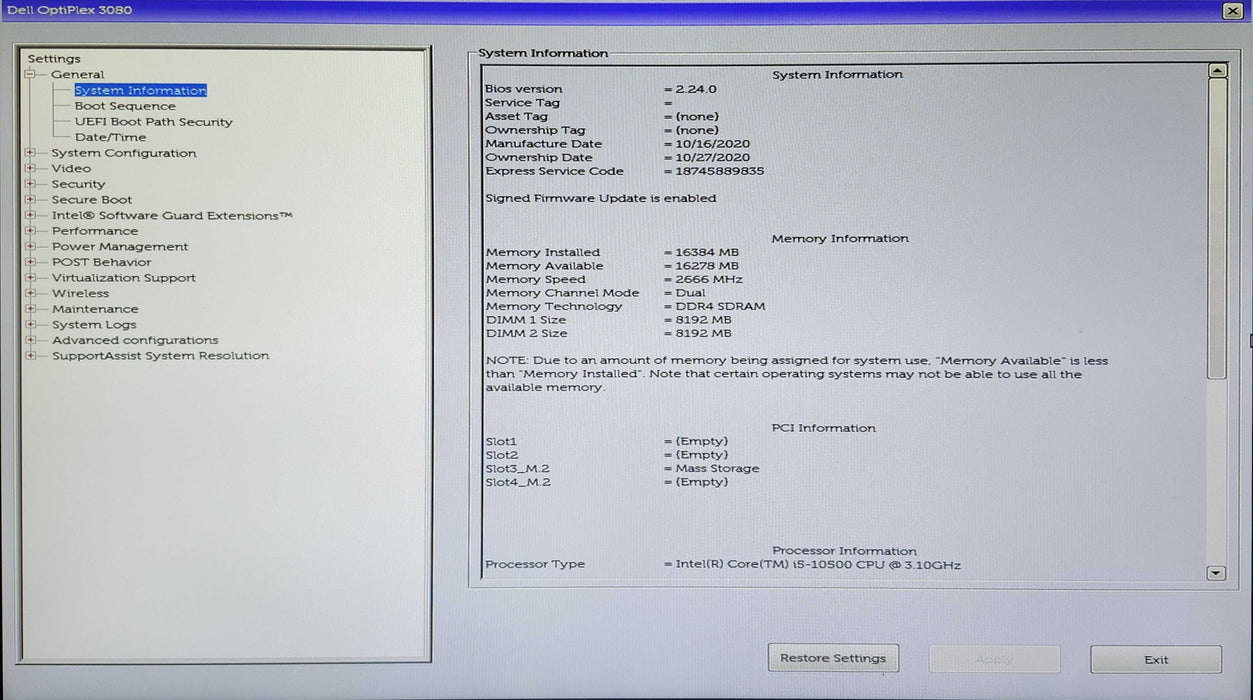Select the Security category label
The height and width of the screenshot is (700, 1253).
coord(78,184)
